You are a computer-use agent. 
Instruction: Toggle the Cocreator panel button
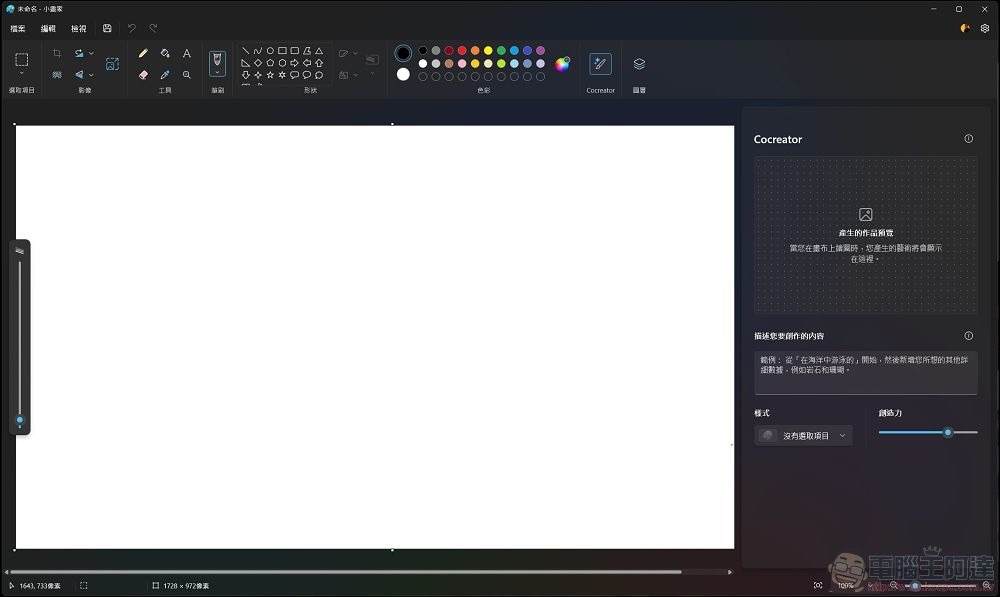click(600, 64)
